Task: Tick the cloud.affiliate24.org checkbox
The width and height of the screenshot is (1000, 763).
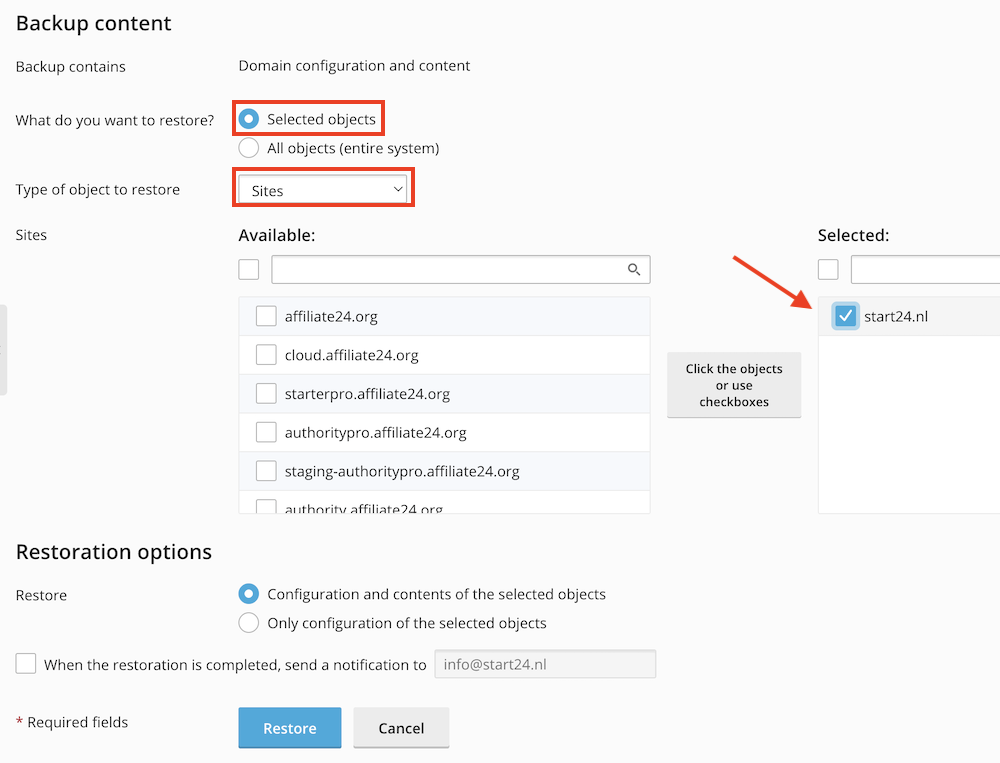Action: pos(266,355)
